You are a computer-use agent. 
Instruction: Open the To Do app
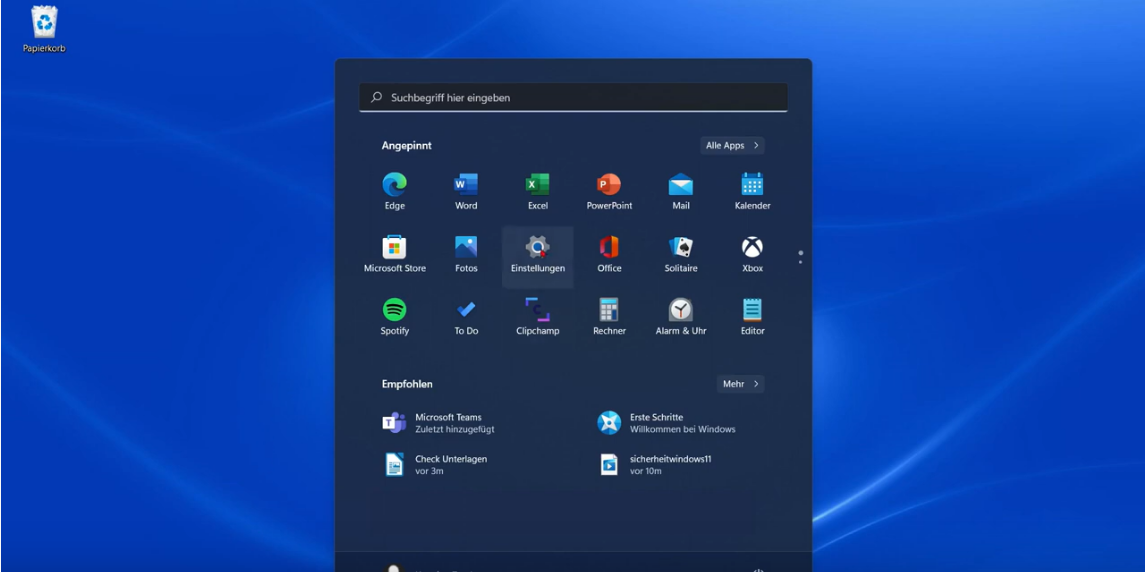tap(466, 317)
